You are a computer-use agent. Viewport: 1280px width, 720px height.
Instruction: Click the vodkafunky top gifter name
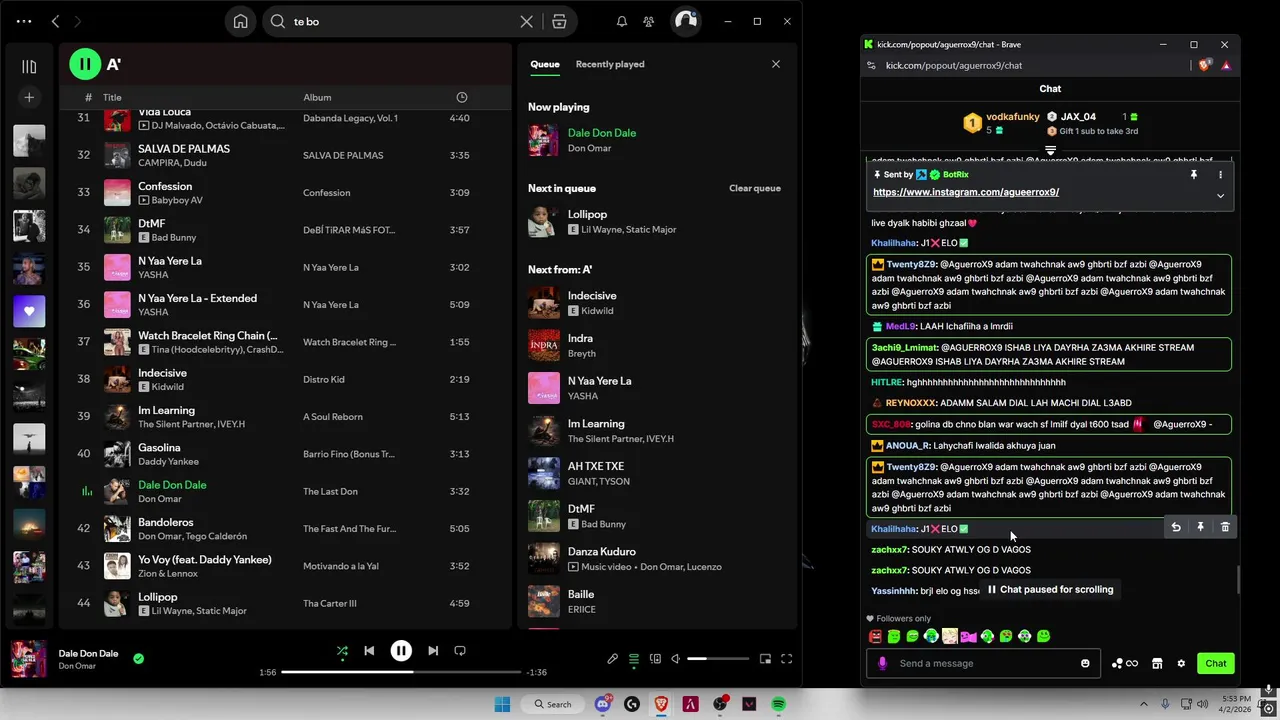[1013, 117]
